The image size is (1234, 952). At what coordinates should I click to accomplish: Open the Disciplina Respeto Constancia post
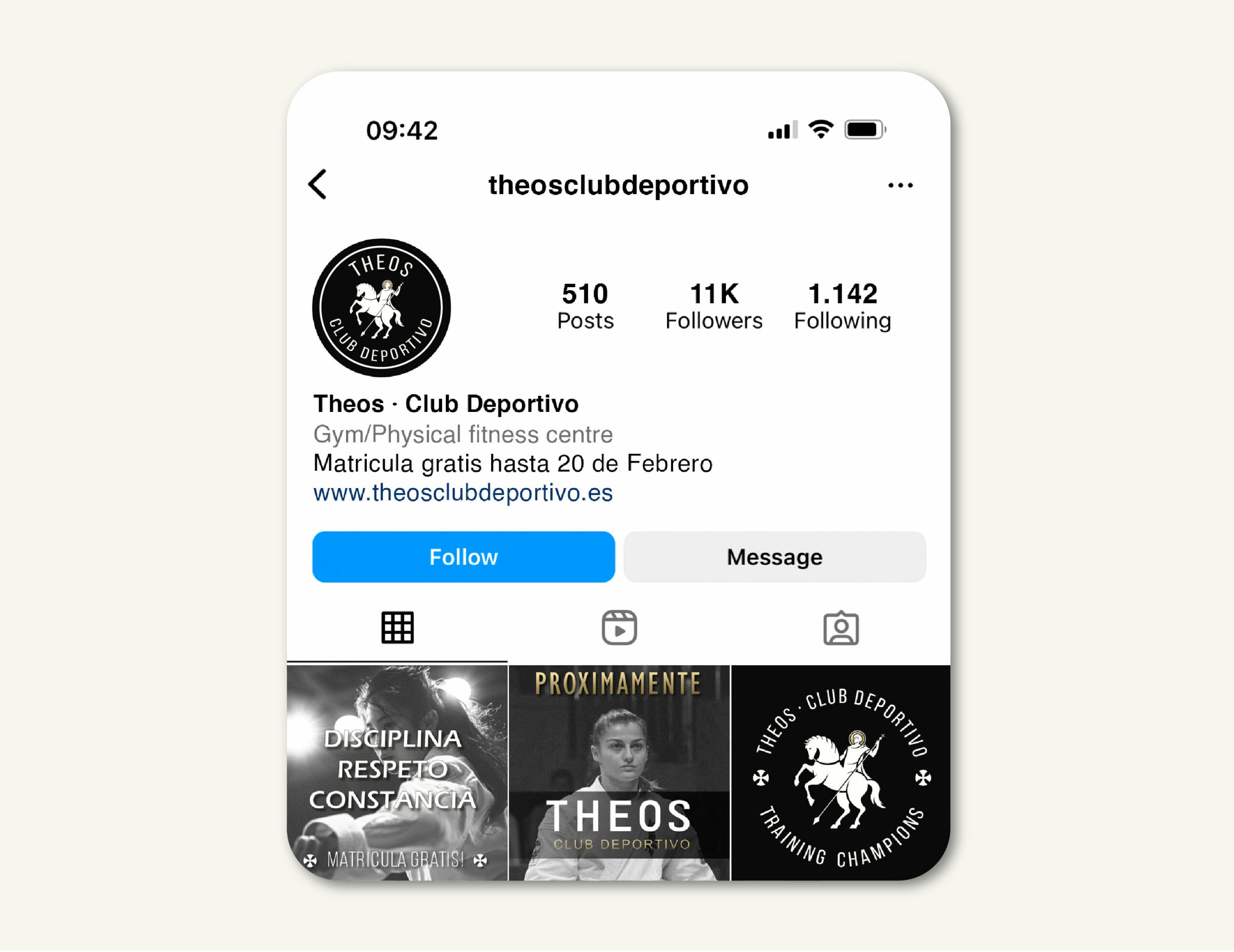(x=397, y=773)
